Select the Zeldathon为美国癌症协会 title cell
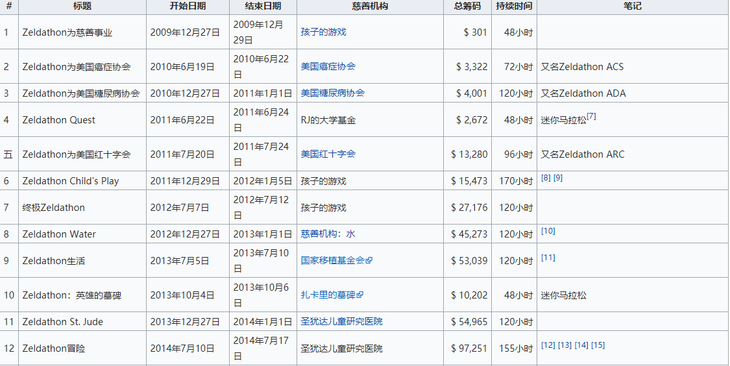The image size is (730, 366). tap(82, 67)
